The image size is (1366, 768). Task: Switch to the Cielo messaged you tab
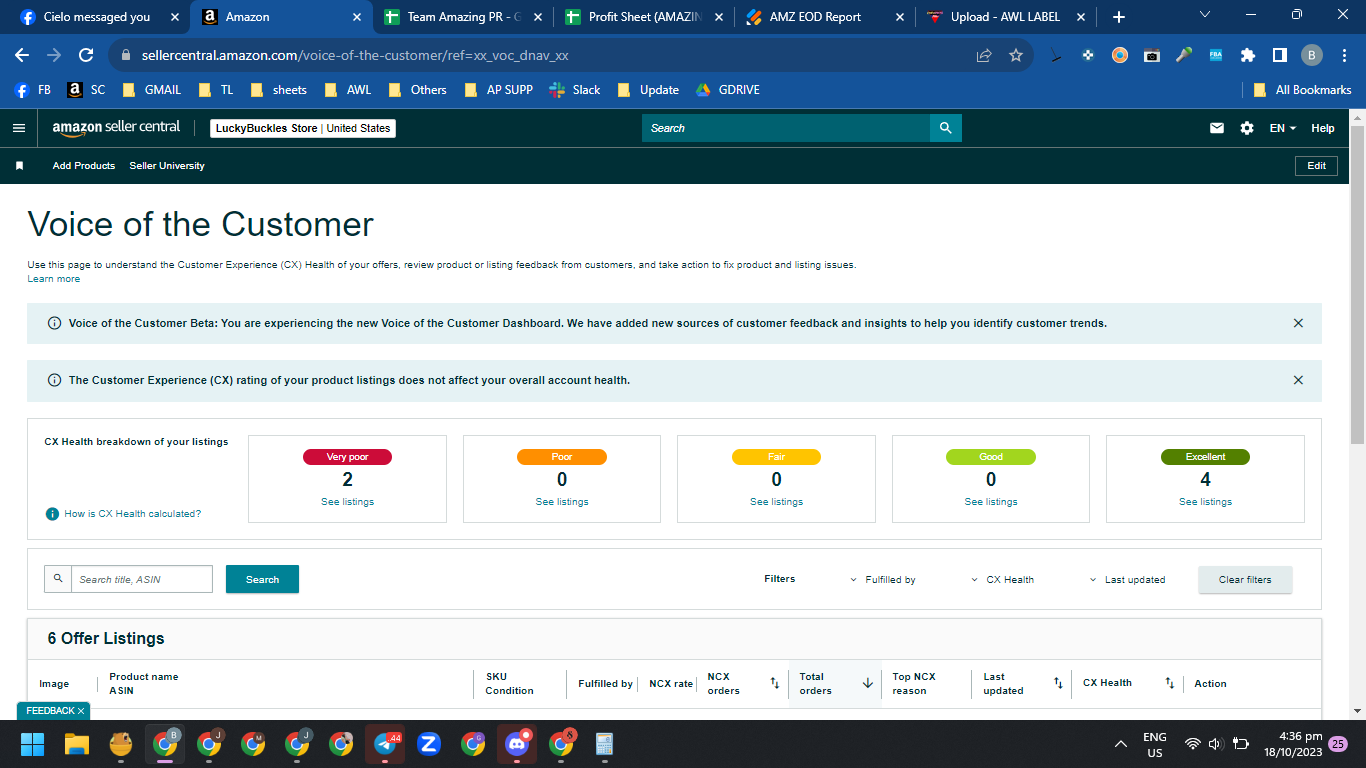[97, 17]
